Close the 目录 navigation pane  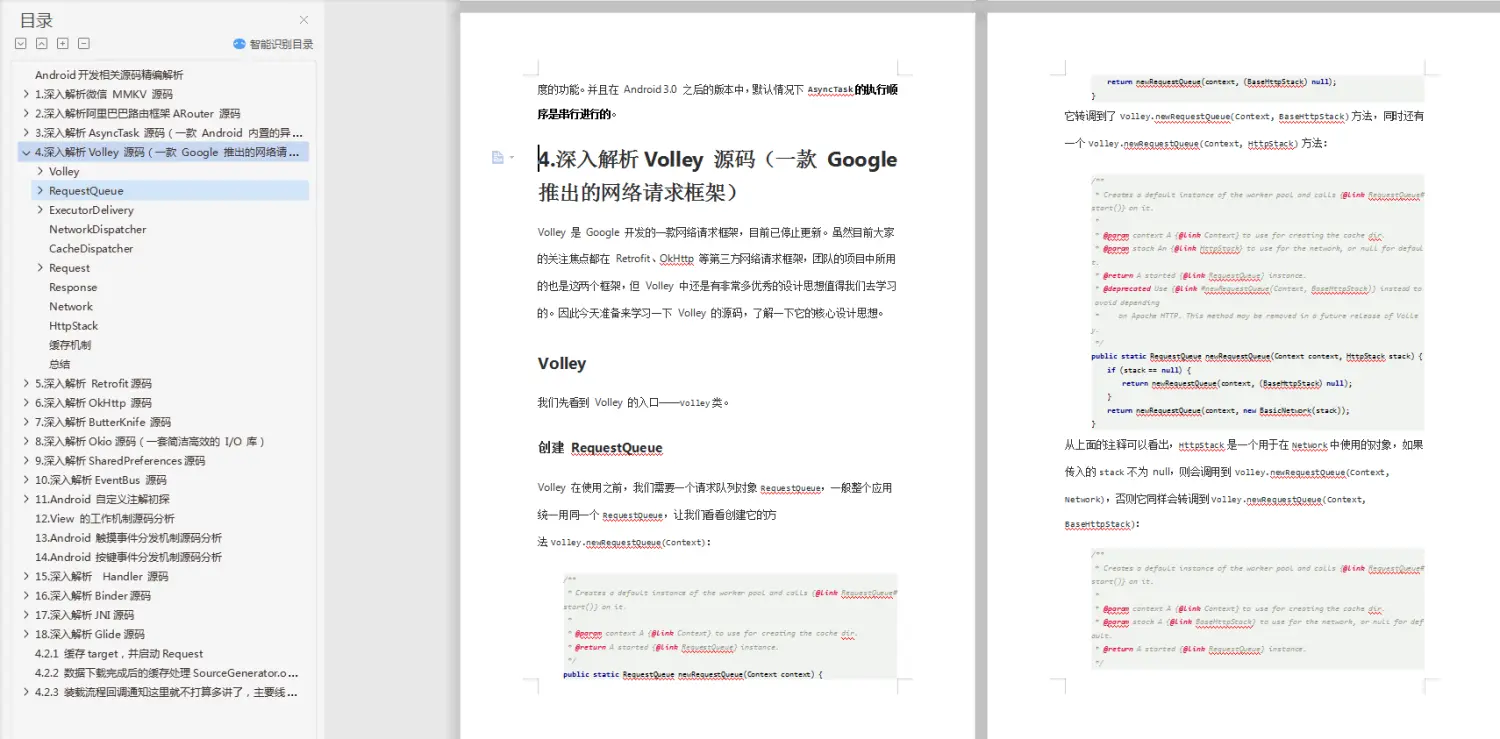[304, 20]
